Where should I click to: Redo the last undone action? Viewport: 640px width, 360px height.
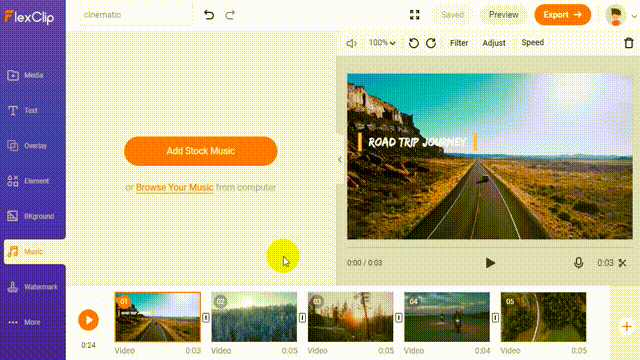pos(230,15)
